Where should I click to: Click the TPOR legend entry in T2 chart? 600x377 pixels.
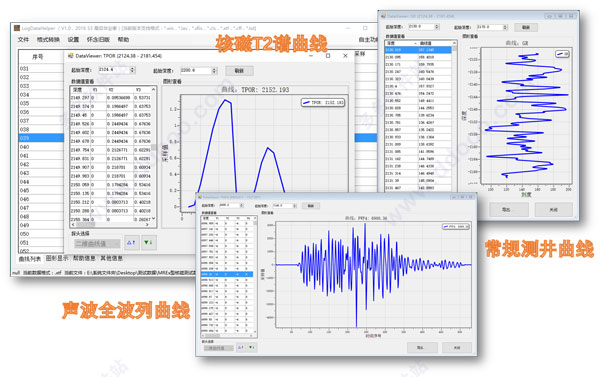pos(323,103)
